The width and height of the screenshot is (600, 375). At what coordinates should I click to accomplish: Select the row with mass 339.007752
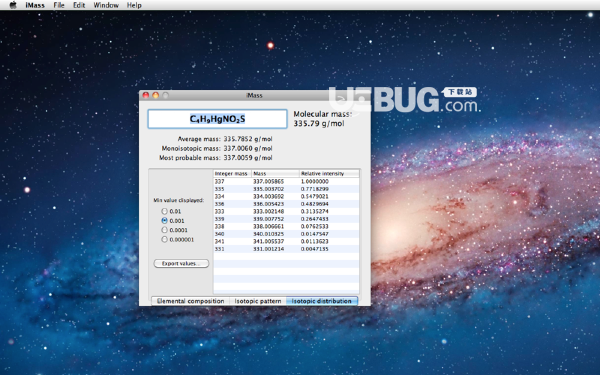286,219
